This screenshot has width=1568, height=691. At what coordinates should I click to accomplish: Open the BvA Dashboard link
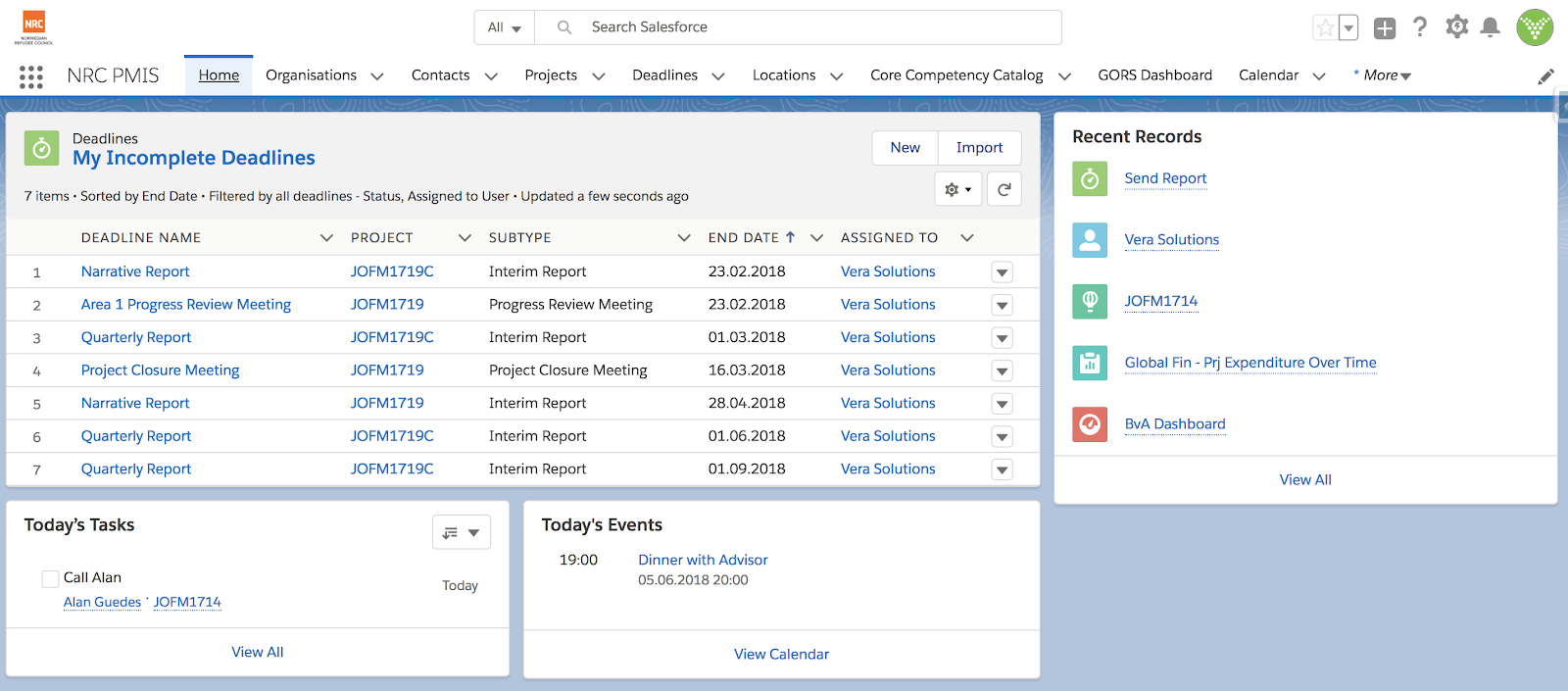click(x=1175, y=424)
